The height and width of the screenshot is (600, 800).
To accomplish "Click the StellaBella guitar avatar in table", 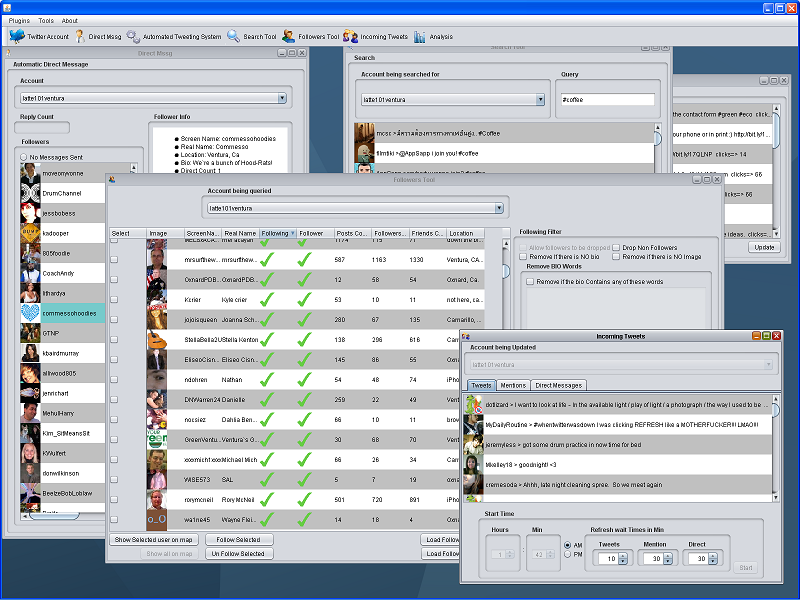I will pyautogui.click(x=157, y=340).
